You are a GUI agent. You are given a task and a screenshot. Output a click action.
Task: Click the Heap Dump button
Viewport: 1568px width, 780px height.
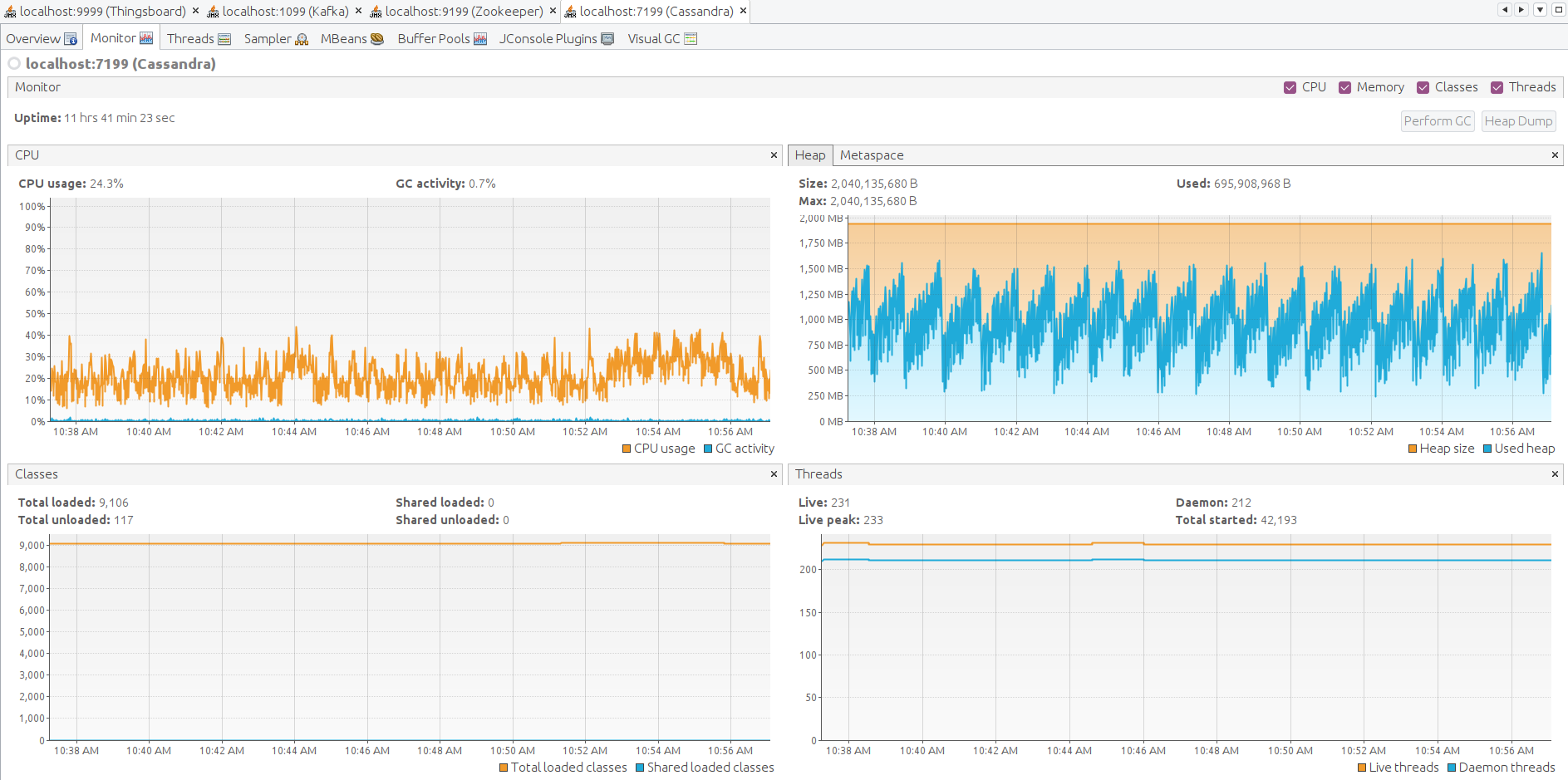coord(1518,121)
